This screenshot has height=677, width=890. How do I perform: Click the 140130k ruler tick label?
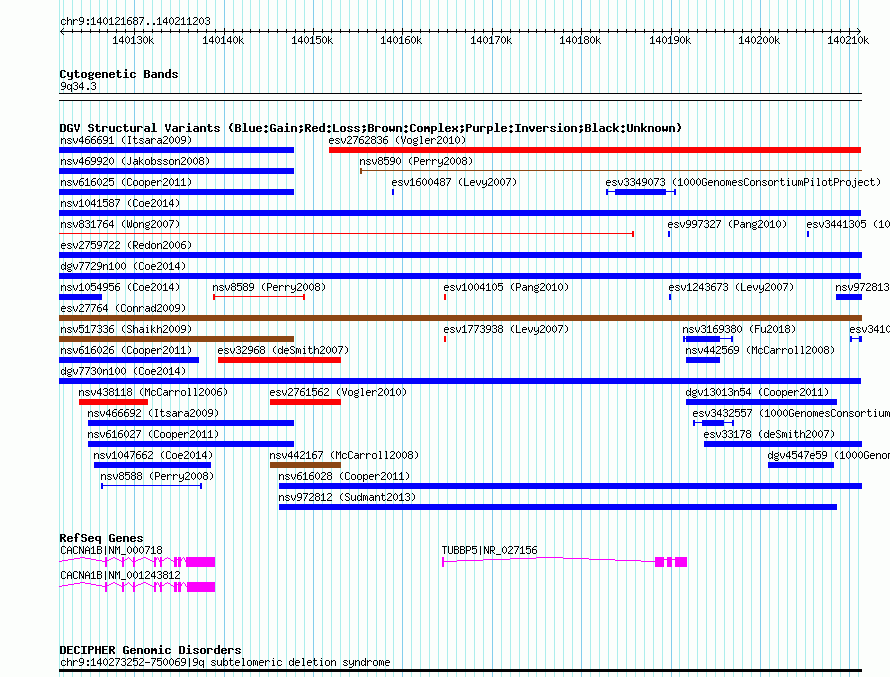click(x=133, y=40)
